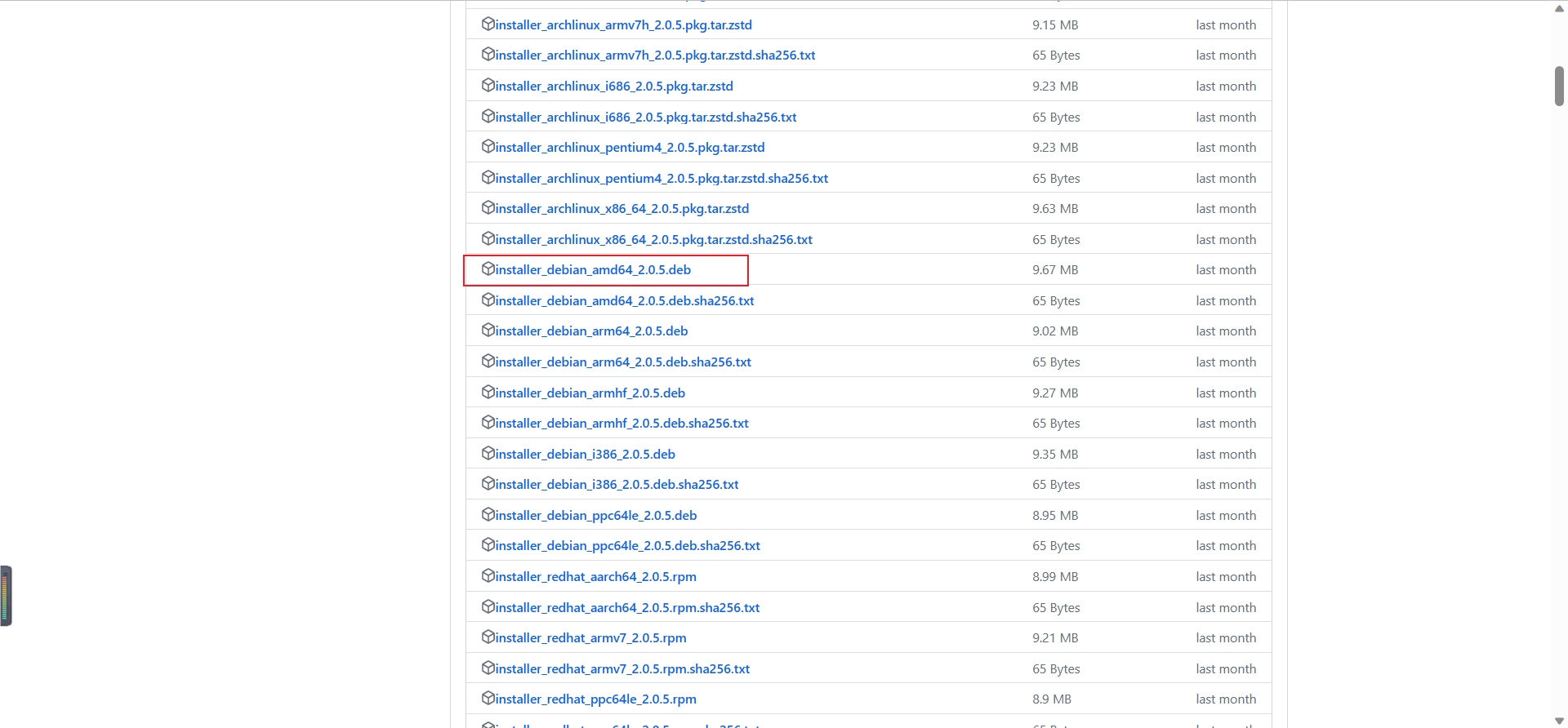Click package icon beside installer_debian_i386_2.0.5.deb
Viewport: 1568px width, 728px height.
[x=488, y=453]
